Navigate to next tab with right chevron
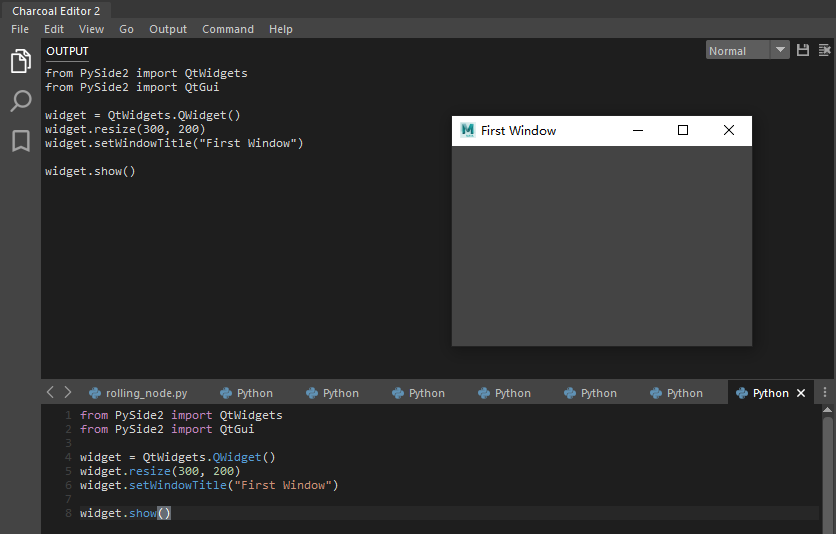Viewport: 836px width, 534px height. click(68, 392)
